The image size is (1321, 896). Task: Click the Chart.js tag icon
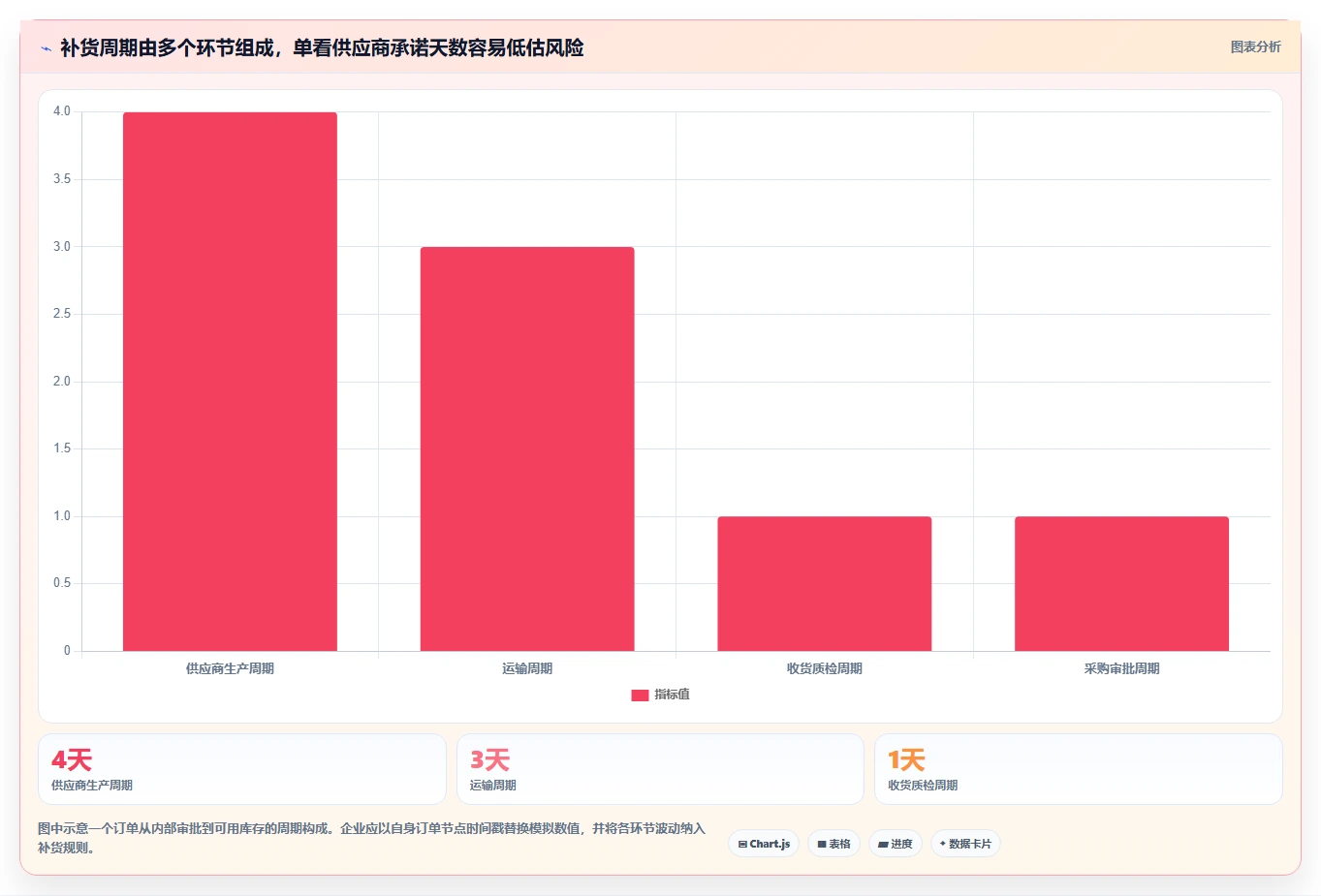[x=742, y=845]
